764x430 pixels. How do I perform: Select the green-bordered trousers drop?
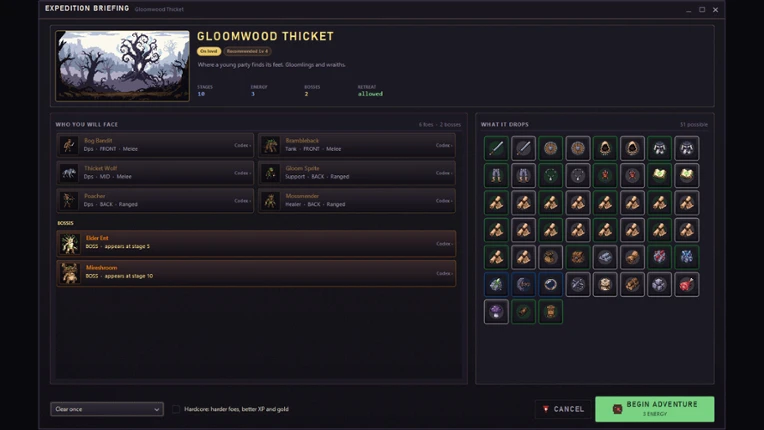(x=496, y=175)
